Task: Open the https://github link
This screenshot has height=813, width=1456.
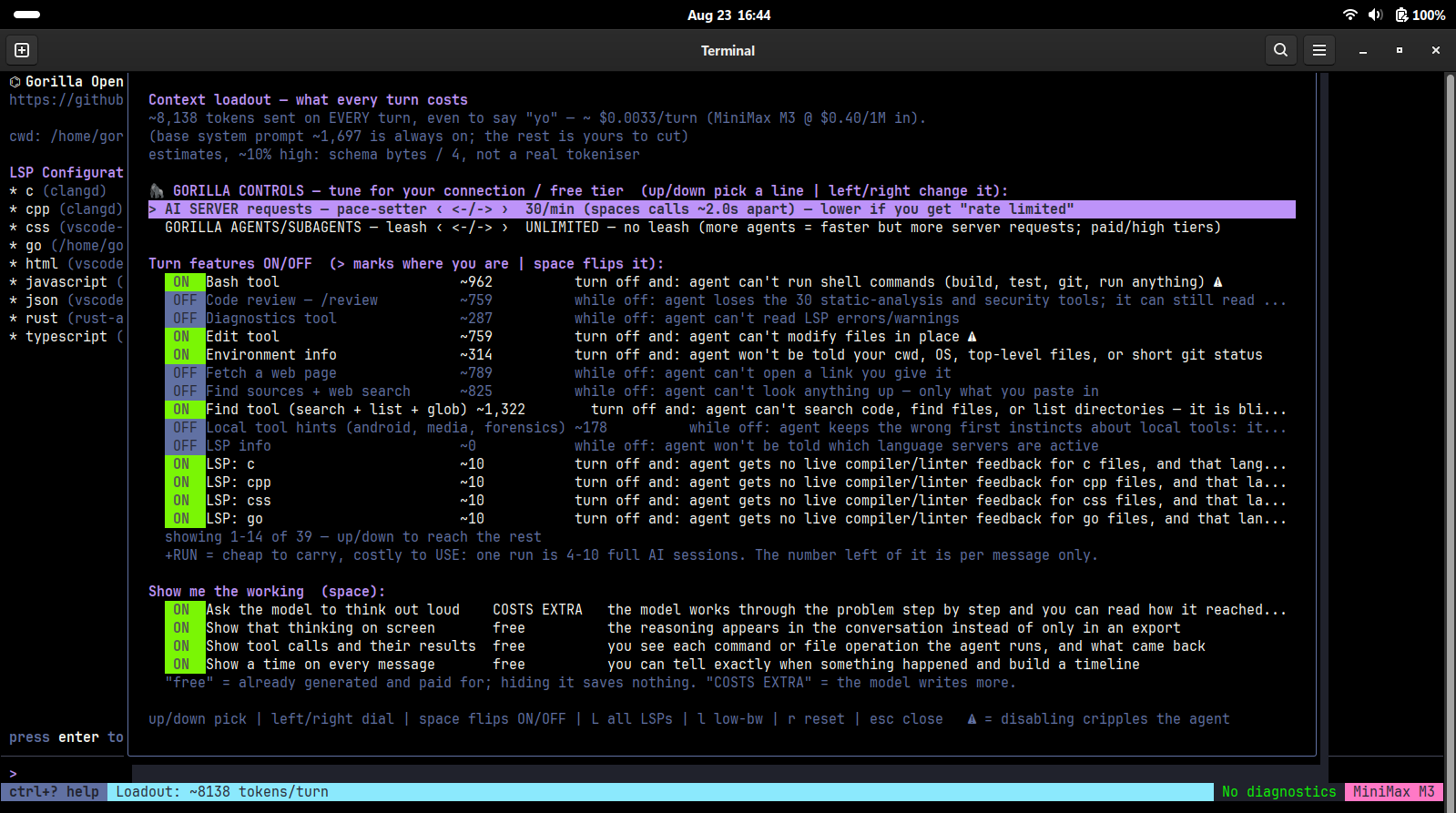Action: click(66, 100)
